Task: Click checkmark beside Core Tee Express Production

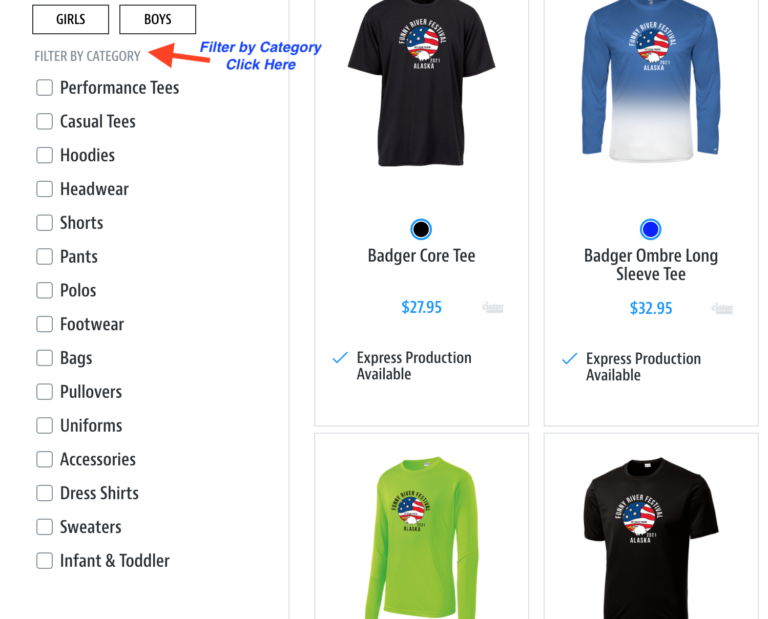Action: click(x=340, y=357)
